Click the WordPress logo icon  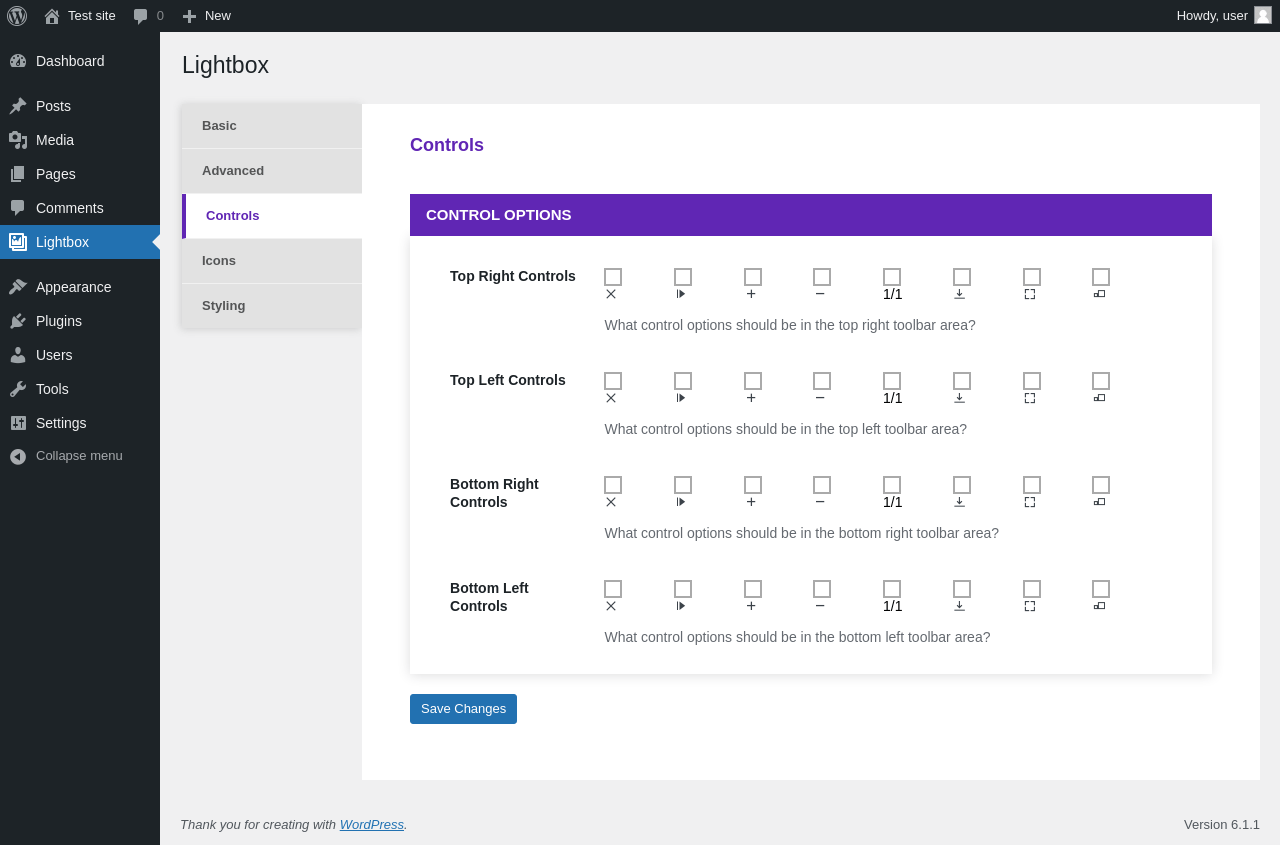[17, 16]
